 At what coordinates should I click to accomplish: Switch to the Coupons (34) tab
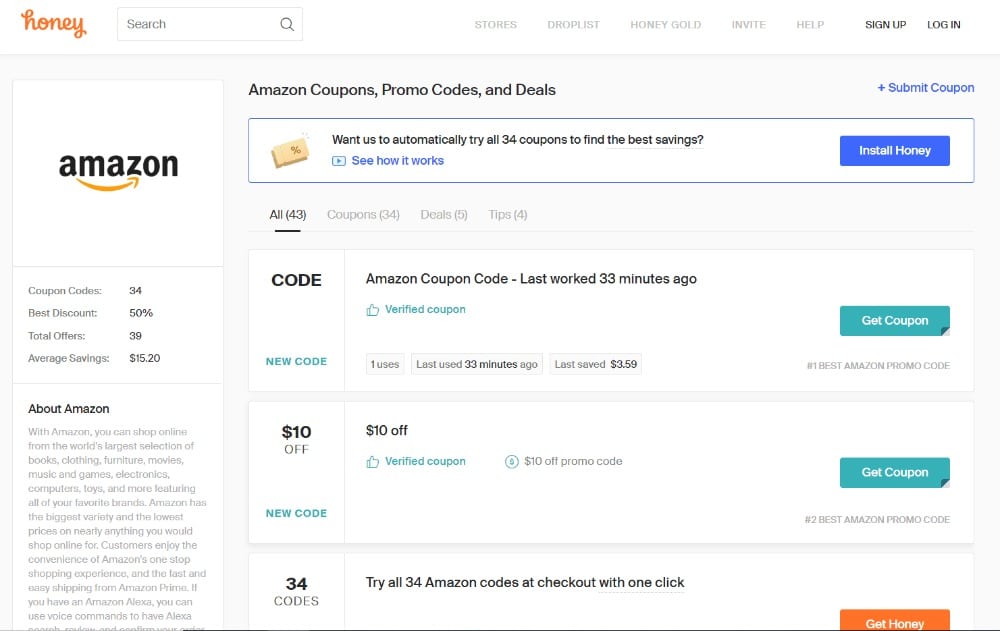pos(363,215)
